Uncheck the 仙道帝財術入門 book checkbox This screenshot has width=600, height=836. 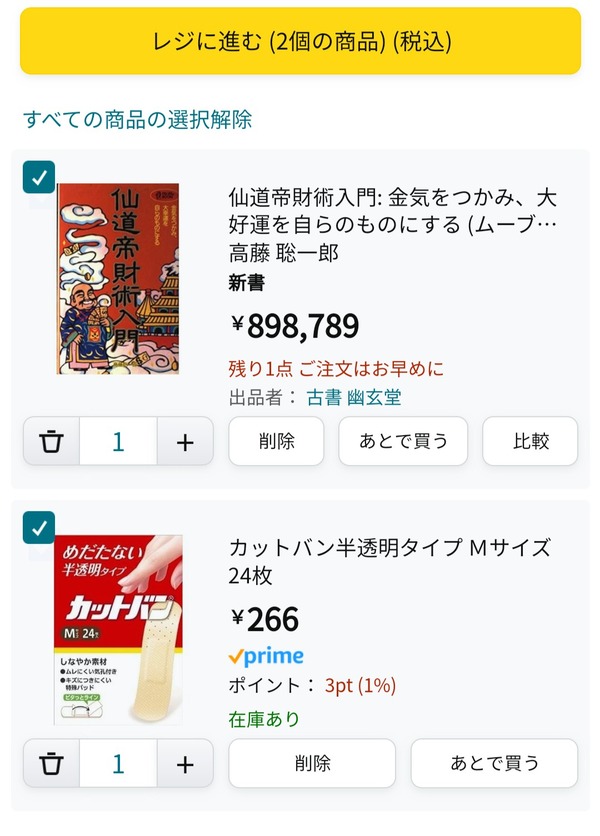(39, 177)
